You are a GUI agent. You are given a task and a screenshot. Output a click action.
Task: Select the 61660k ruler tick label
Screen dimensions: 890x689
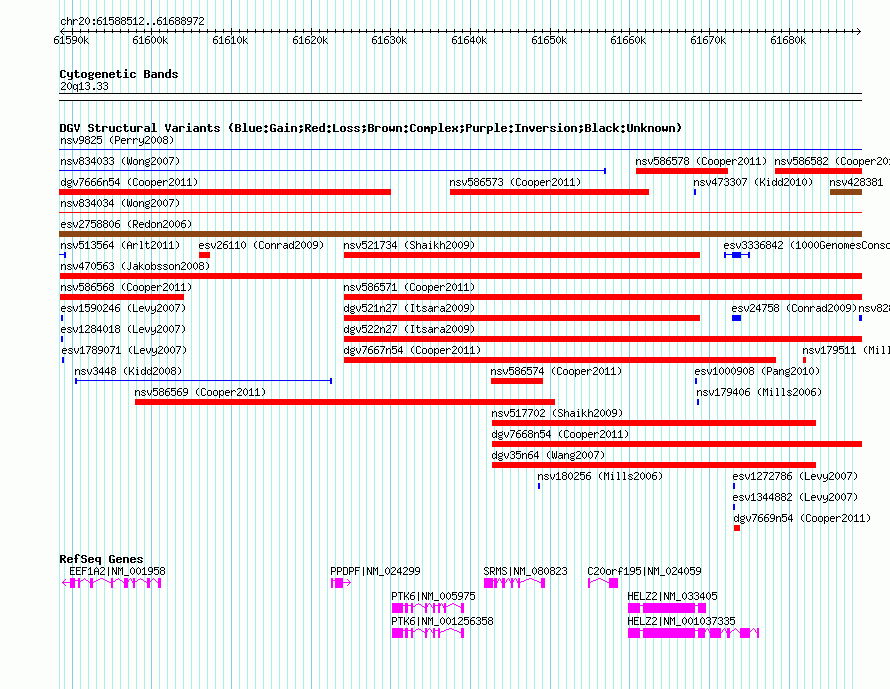coord(628,40)
